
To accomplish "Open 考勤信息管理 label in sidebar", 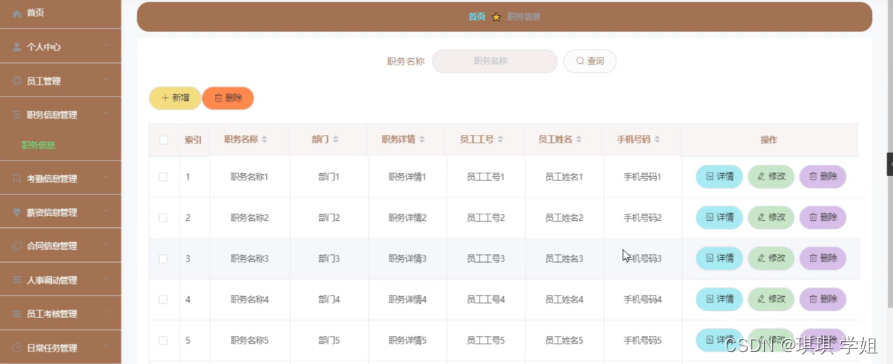I will [x=52, y=178].
